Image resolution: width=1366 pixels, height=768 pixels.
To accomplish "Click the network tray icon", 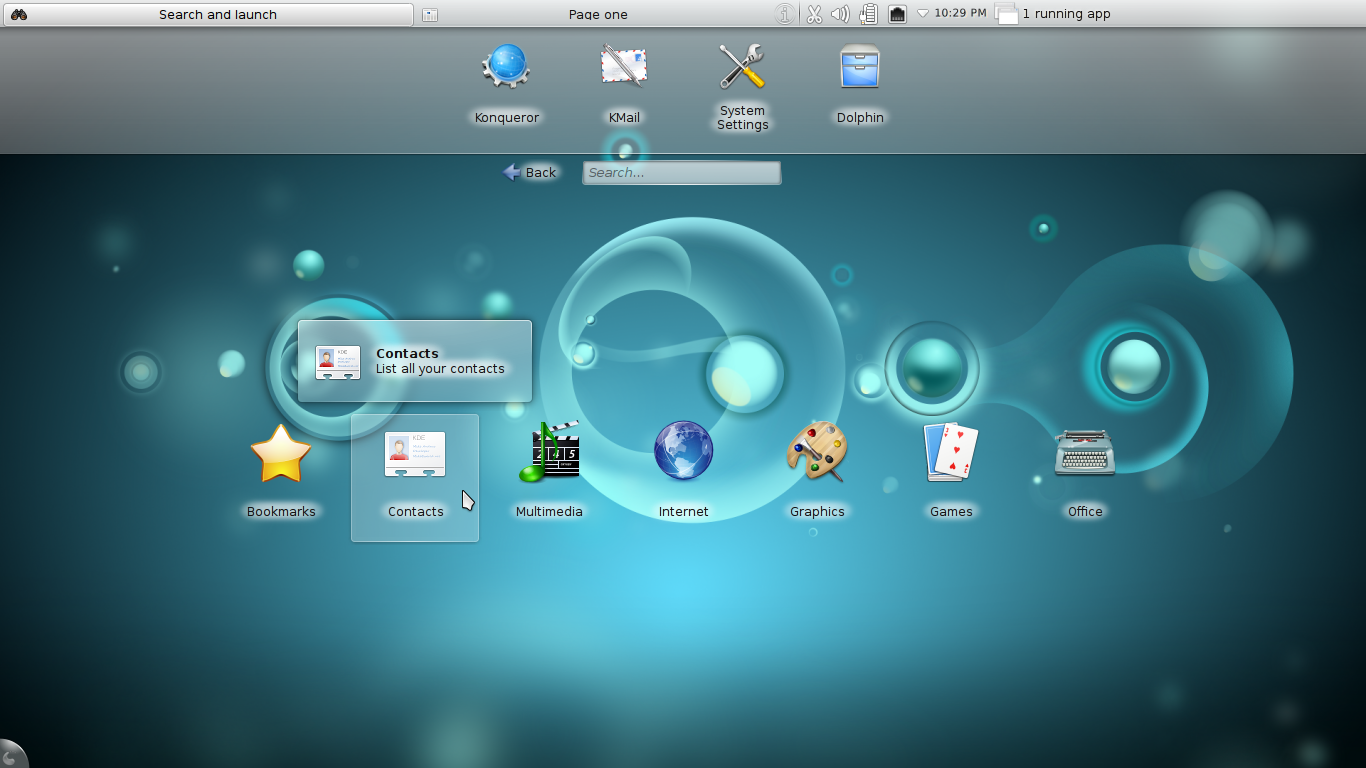I will (x=896, y=13).
